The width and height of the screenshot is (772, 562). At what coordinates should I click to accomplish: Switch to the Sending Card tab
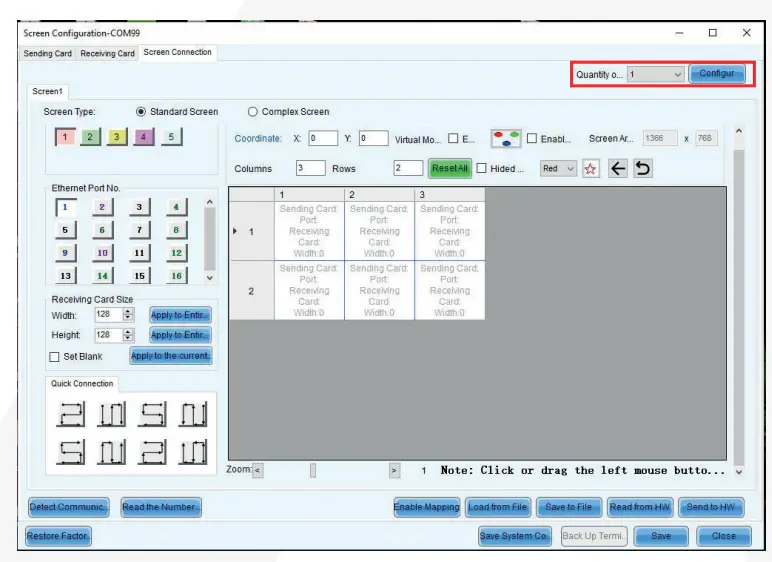click(x=48, y=53)
